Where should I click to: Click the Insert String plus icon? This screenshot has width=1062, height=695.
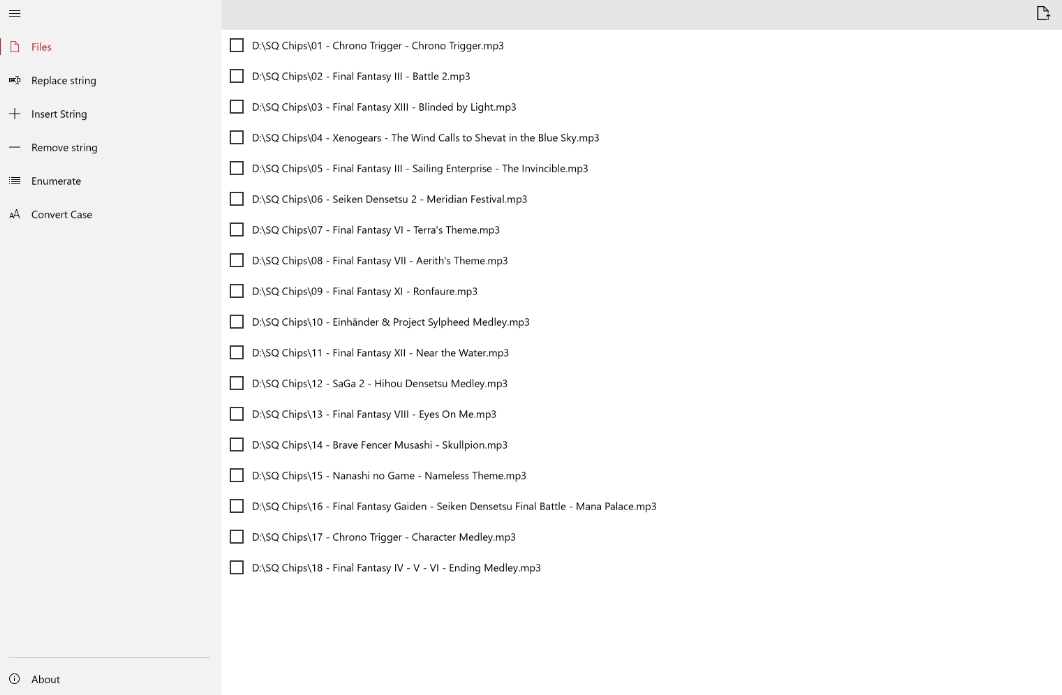(14, 114)
